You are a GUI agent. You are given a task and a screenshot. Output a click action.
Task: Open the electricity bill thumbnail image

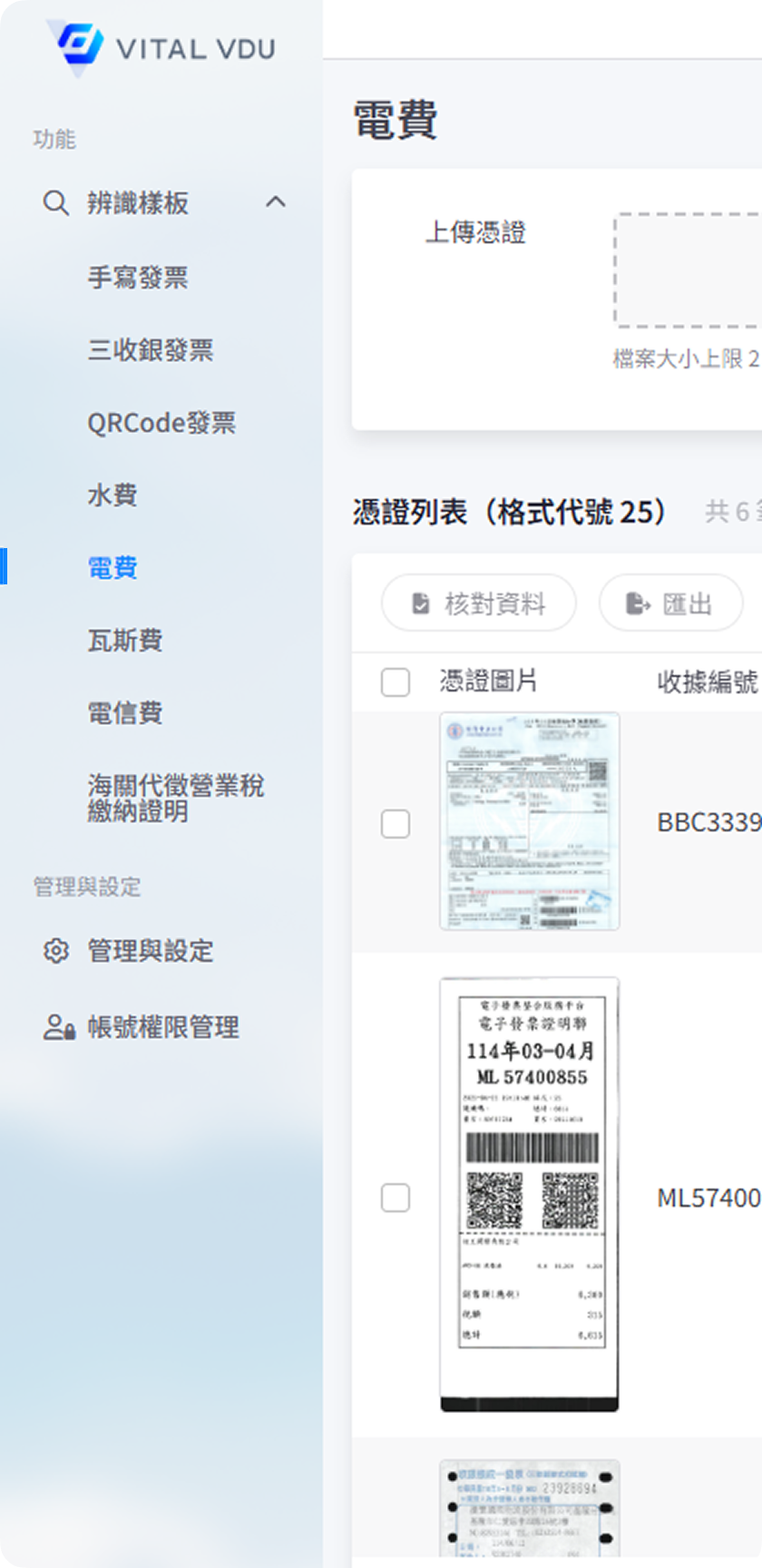(530, 821)
